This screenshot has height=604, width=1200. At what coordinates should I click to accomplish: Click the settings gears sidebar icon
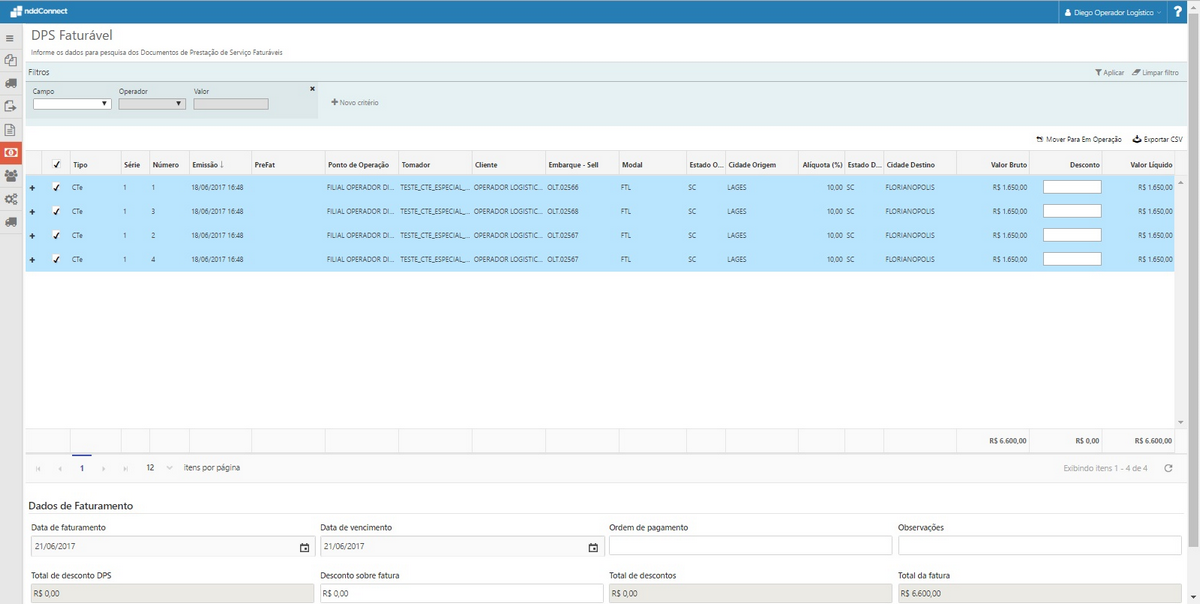point(10,199)
